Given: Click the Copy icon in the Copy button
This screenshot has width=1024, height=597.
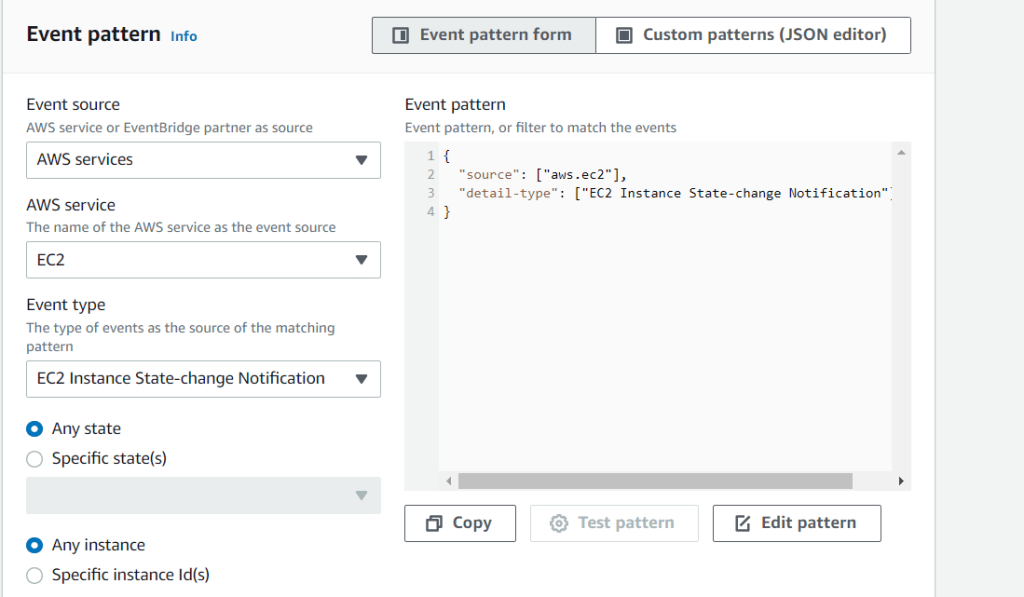Looking at the screenshot, I should (x=434, y=523).
